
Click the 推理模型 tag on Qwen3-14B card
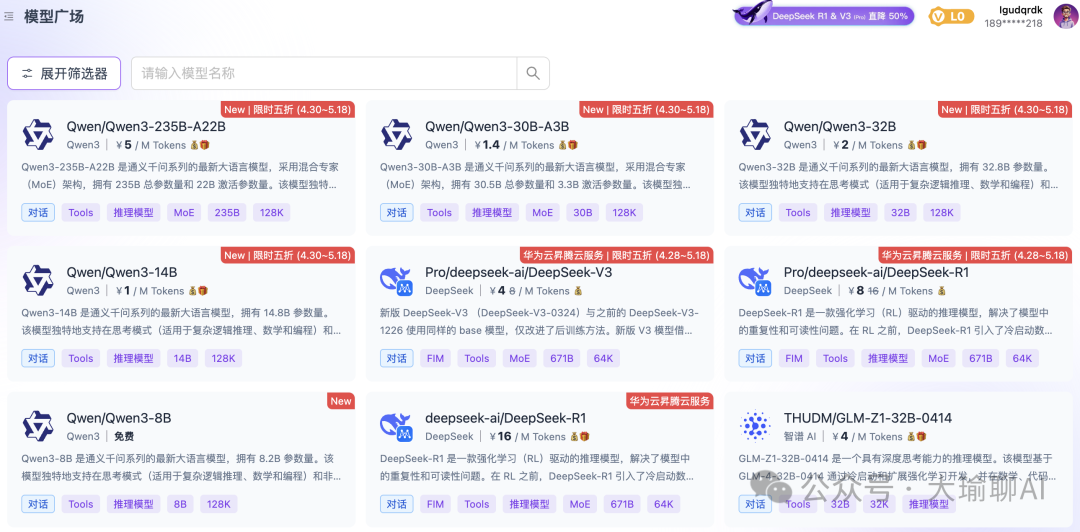coord(134,358)
